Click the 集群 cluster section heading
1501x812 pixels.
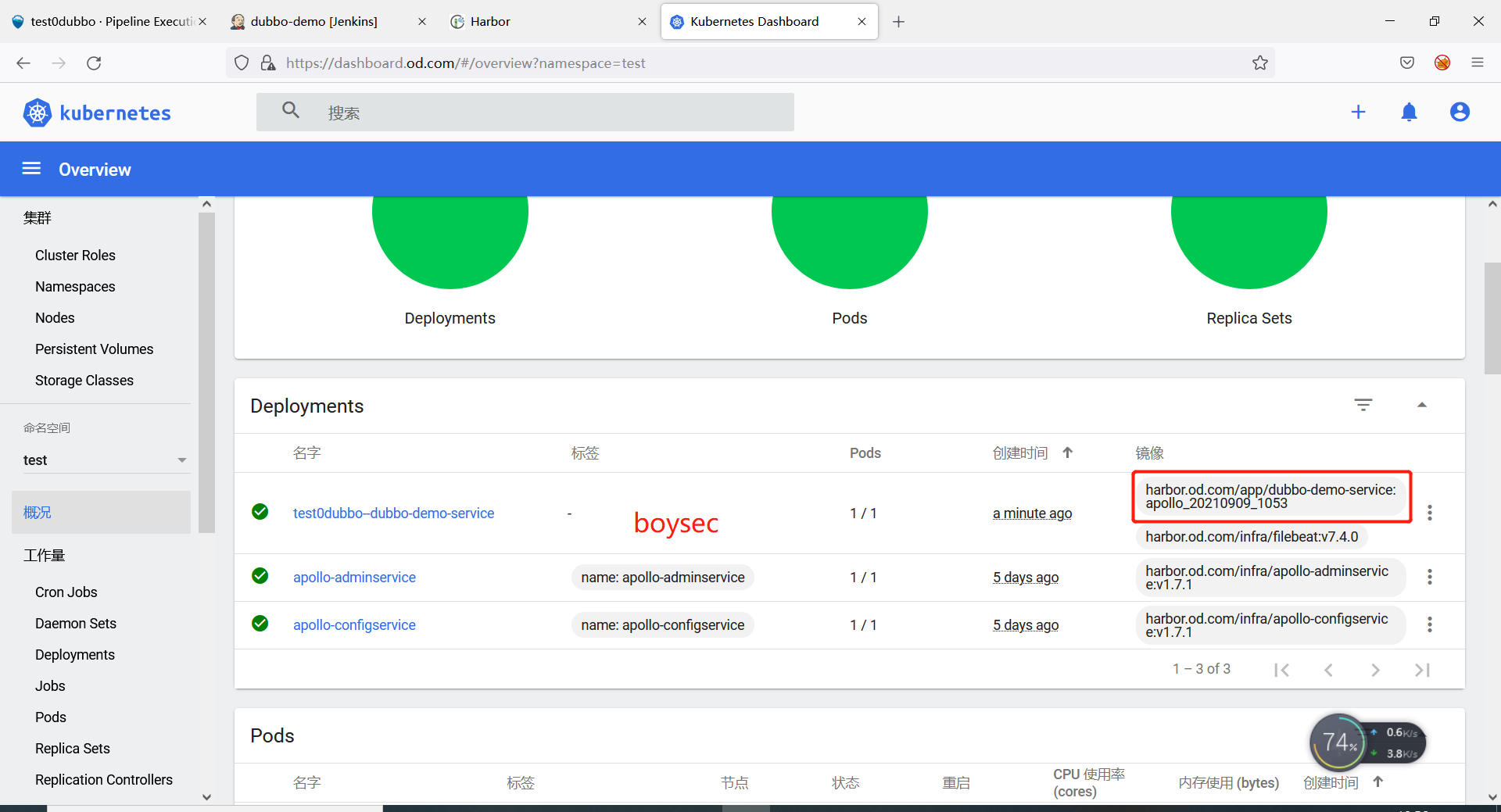(x=38, y=218)
